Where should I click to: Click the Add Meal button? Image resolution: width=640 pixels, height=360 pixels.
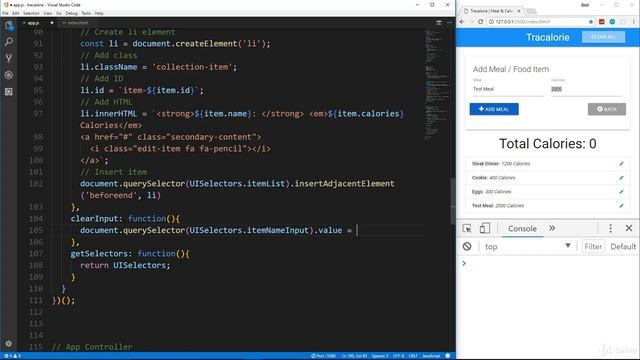point(494,109)
